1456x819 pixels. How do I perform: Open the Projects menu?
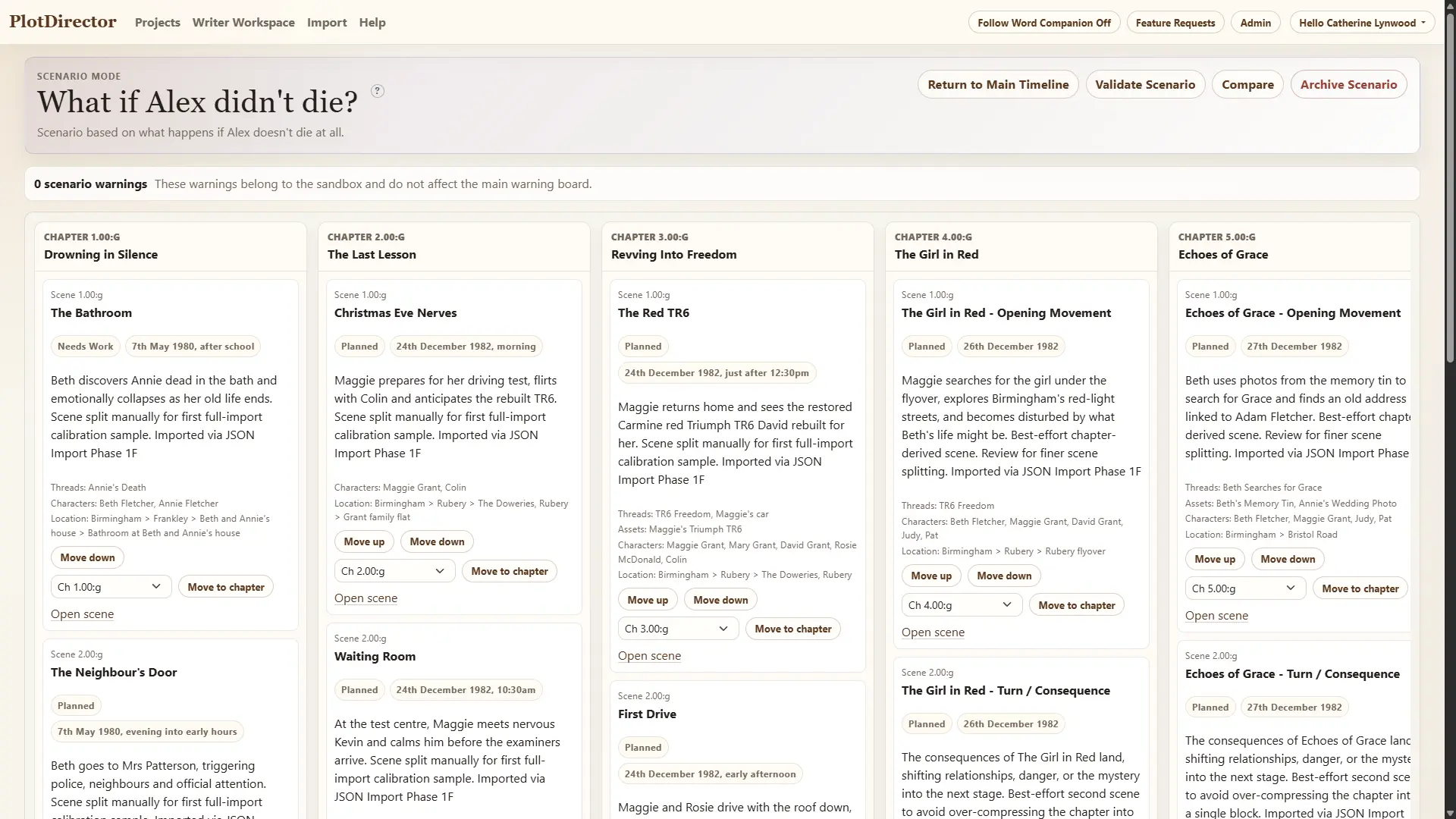click(158, 23)
